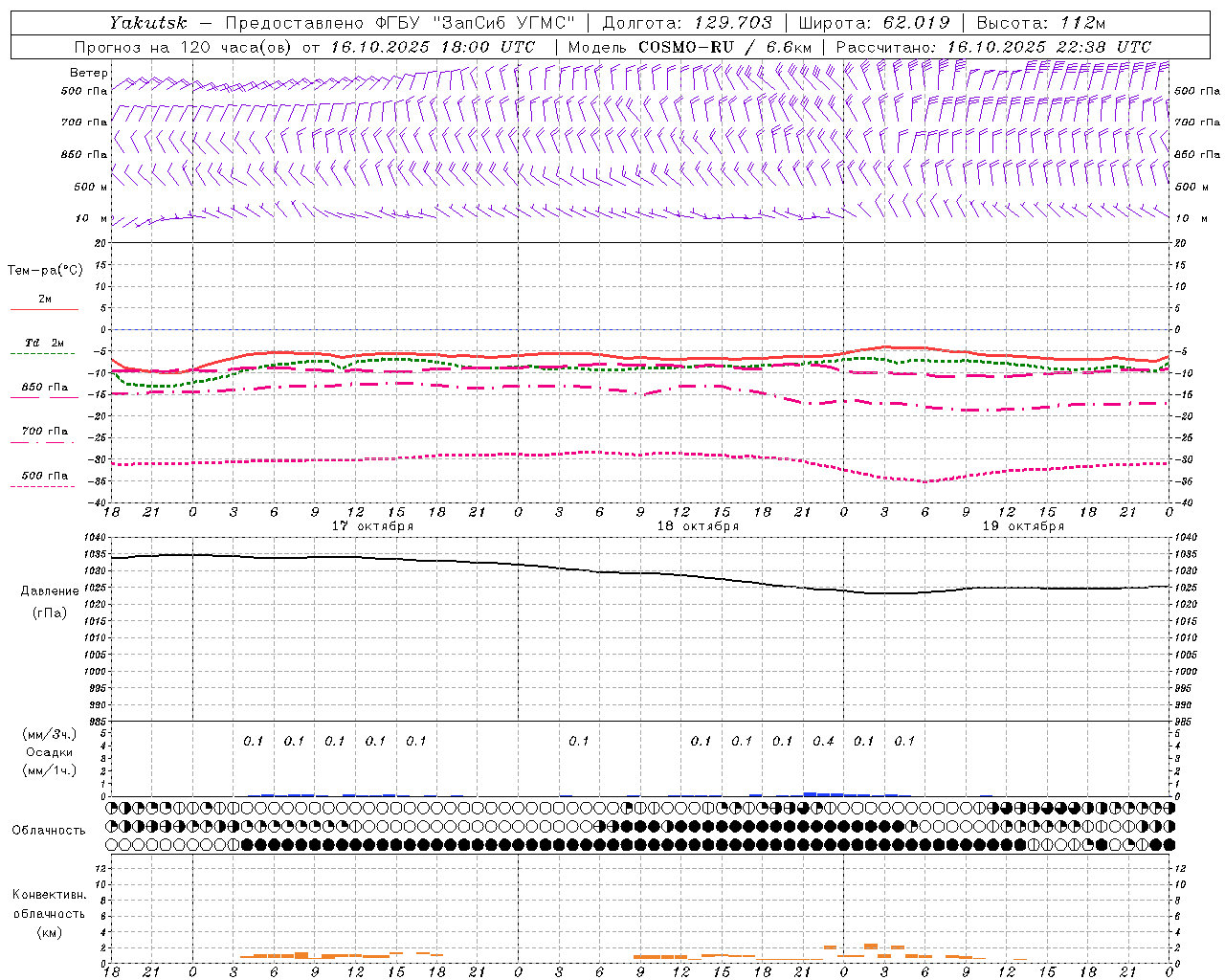
Task: Click the 500 гПа temperature legend entry
Action: [45, 476]
